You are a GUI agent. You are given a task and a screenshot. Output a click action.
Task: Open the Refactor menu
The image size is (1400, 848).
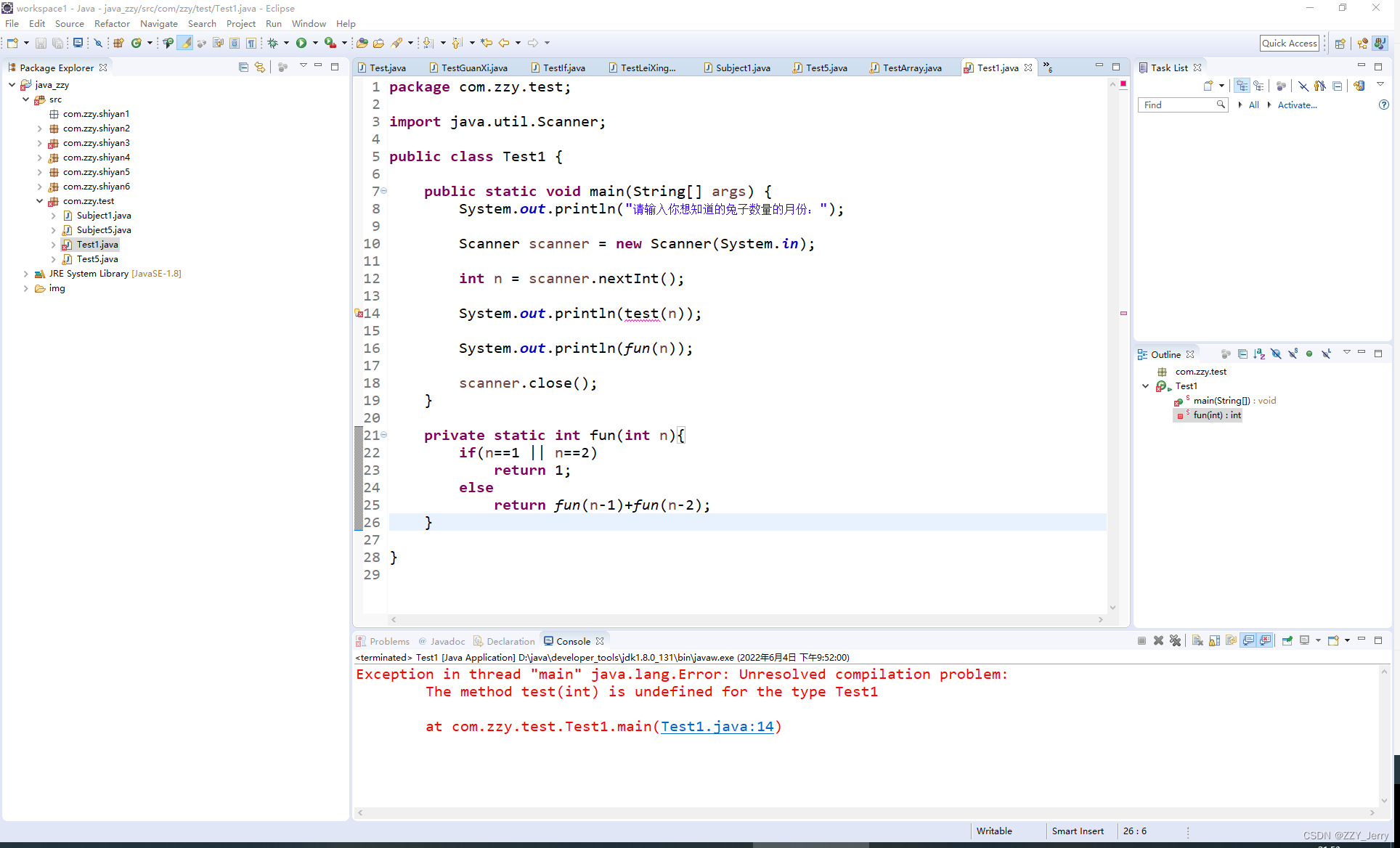(x=112, y=23)
